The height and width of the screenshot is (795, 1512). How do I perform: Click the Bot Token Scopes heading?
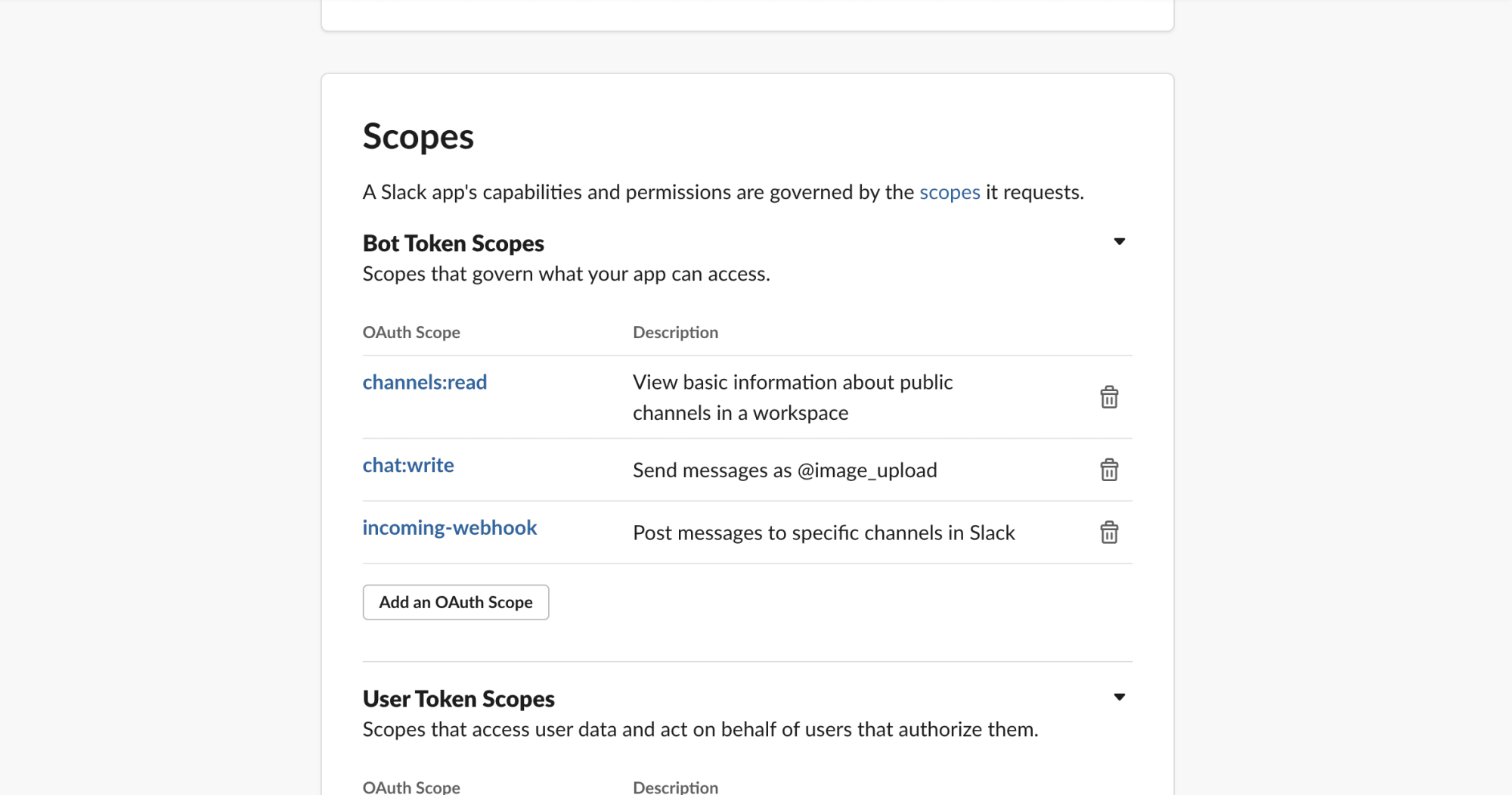coord(454,244)
